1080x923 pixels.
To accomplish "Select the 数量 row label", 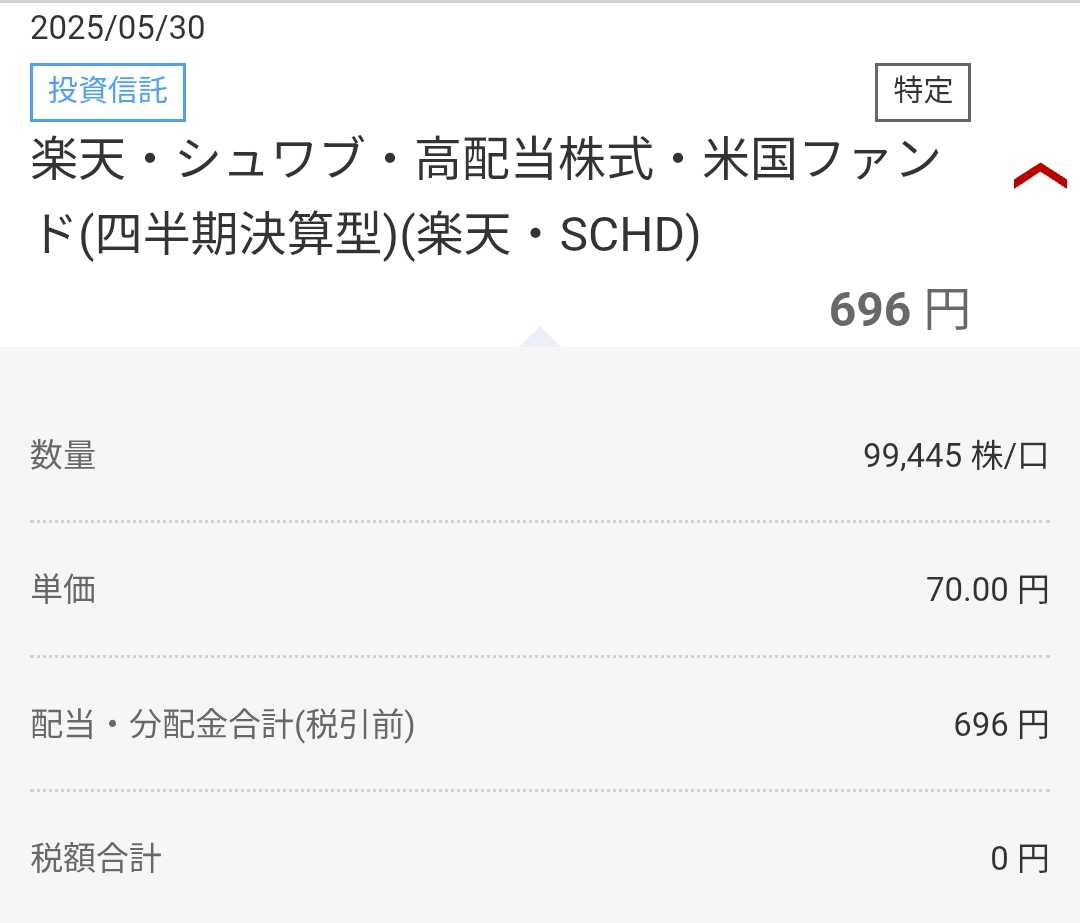I will pyautogui.click(x=63, y=456).
